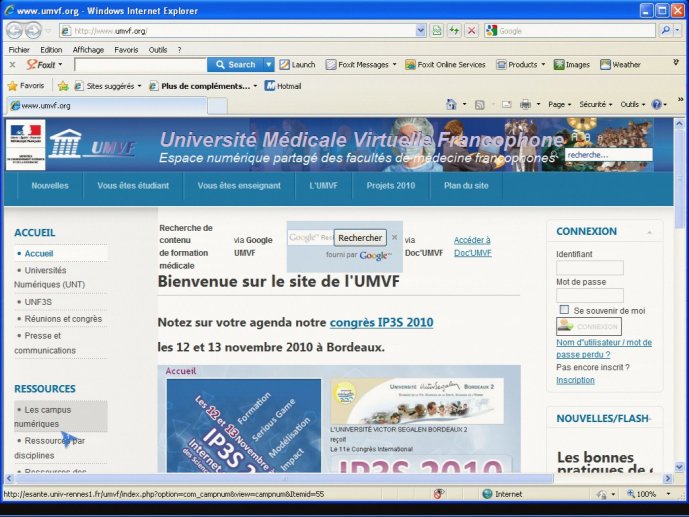Open the 'Vous êtes étudiant' site menu
The height and width of the screenshot is (517, 689).
click(x=133, y=186)
